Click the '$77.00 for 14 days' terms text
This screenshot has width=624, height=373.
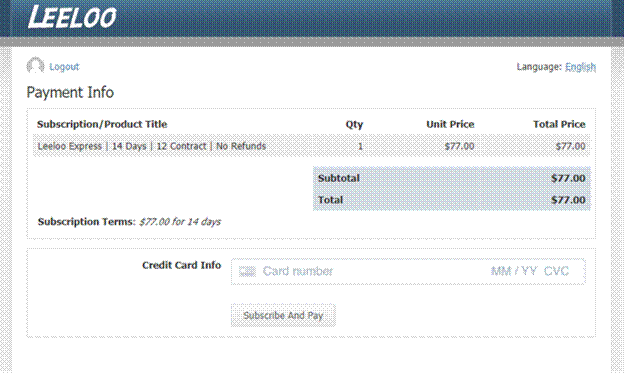[180, 222]
